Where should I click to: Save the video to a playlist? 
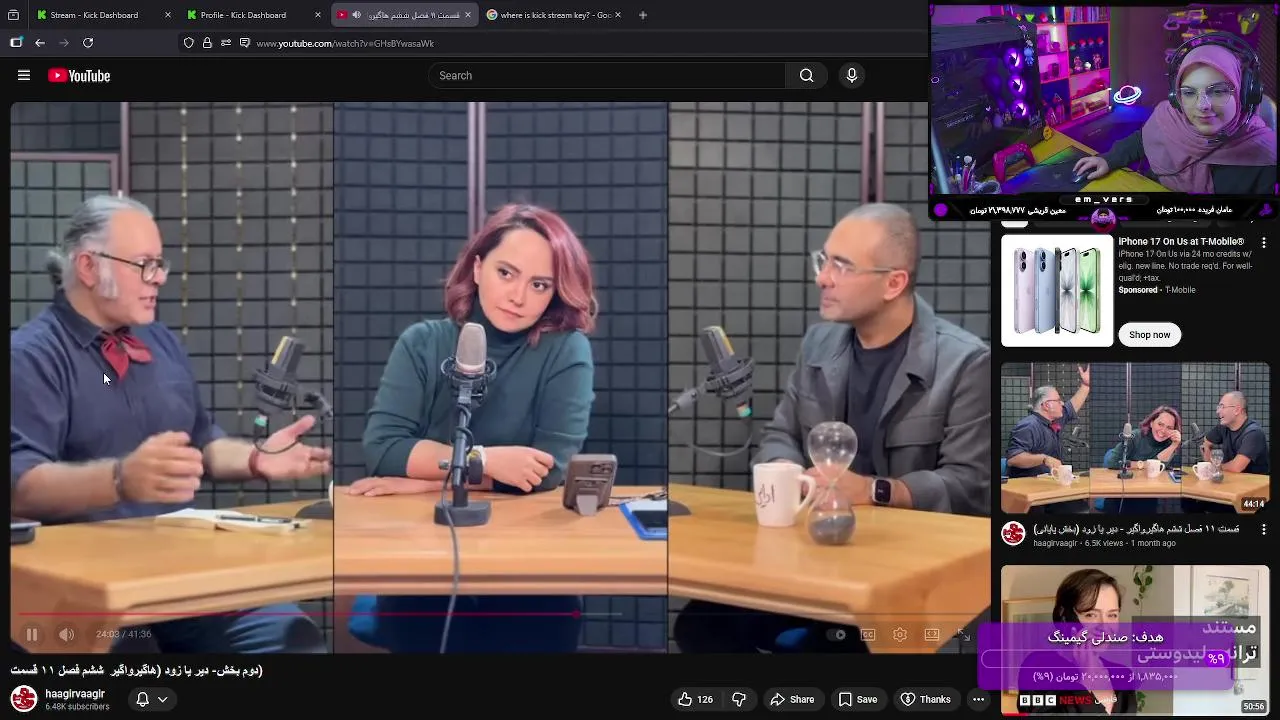click(x=858, y=699)
